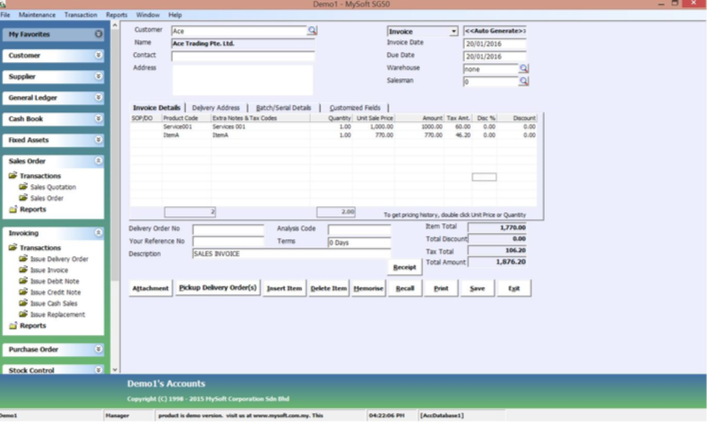Click the Customer input field

click(239, 31)
